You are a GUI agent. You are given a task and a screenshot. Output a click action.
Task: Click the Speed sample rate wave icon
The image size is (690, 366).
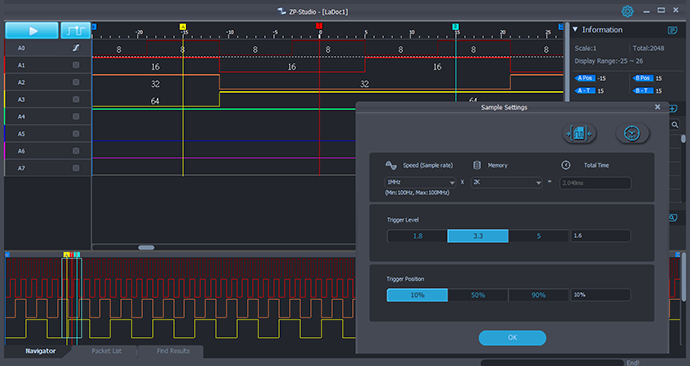pos(391,165)
